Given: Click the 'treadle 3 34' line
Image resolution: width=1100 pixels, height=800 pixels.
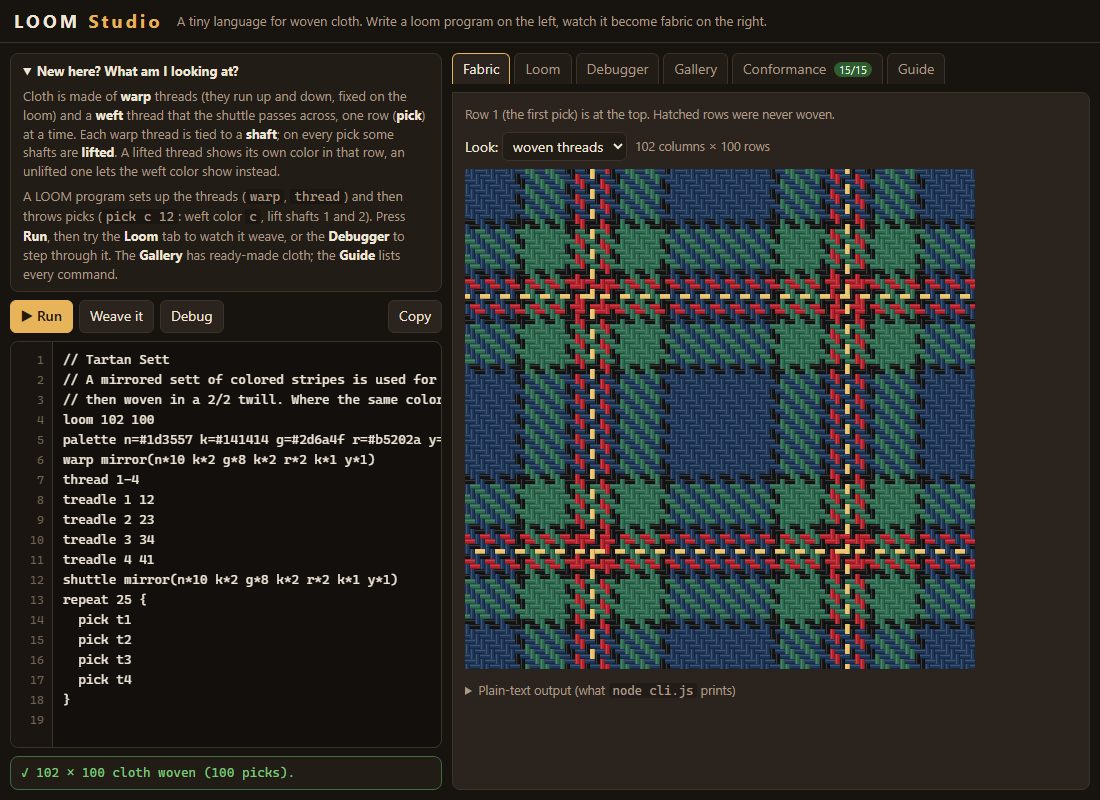Looking at the screenshot, I should coord(109,540).
